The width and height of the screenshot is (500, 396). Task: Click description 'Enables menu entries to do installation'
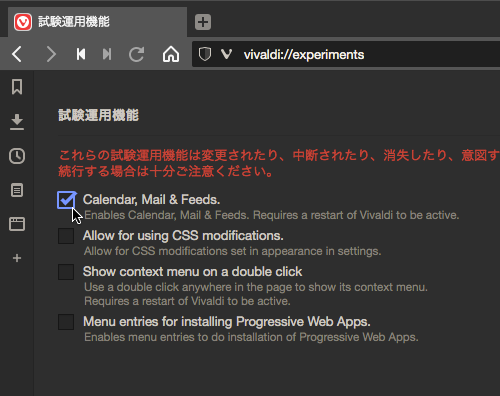[x=251, y=337]
